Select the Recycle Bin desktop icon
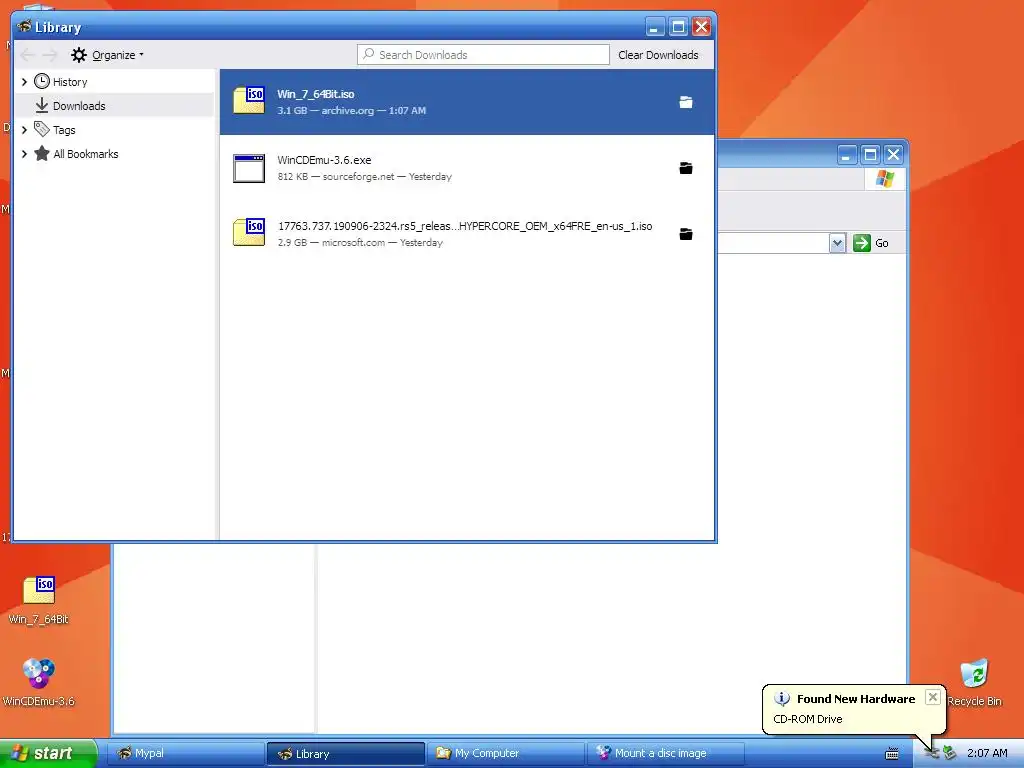This screenshot has width=1024, height=768. click(x=974, y=682)
